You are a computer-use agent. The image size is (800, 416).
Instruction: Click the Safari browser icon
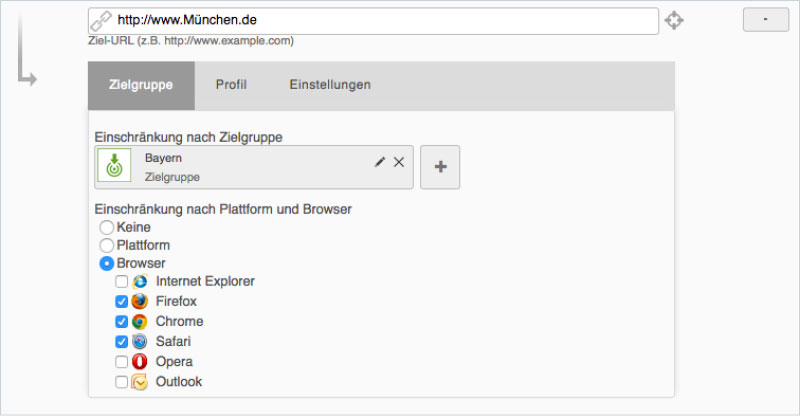pos(139,341)
